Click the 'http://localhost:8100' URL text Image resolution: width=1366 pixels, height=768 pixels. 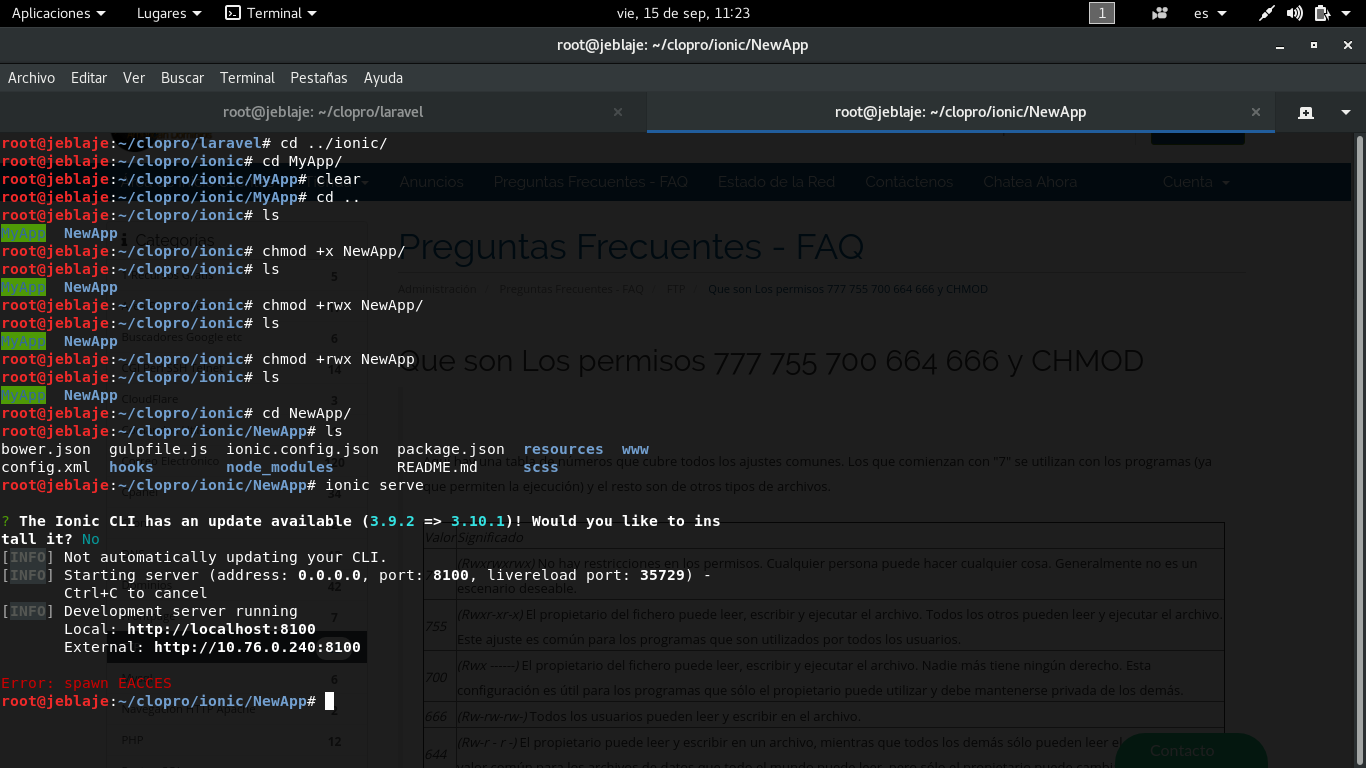point(221,629)
